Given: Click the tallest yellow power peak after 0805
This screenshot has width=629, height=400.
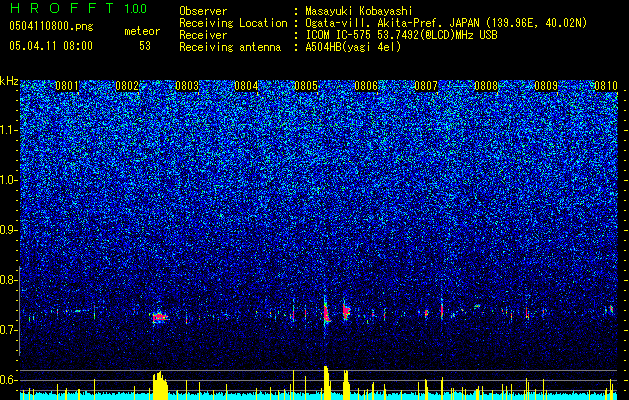Looking at the screenshot, I should click(327, 383).
